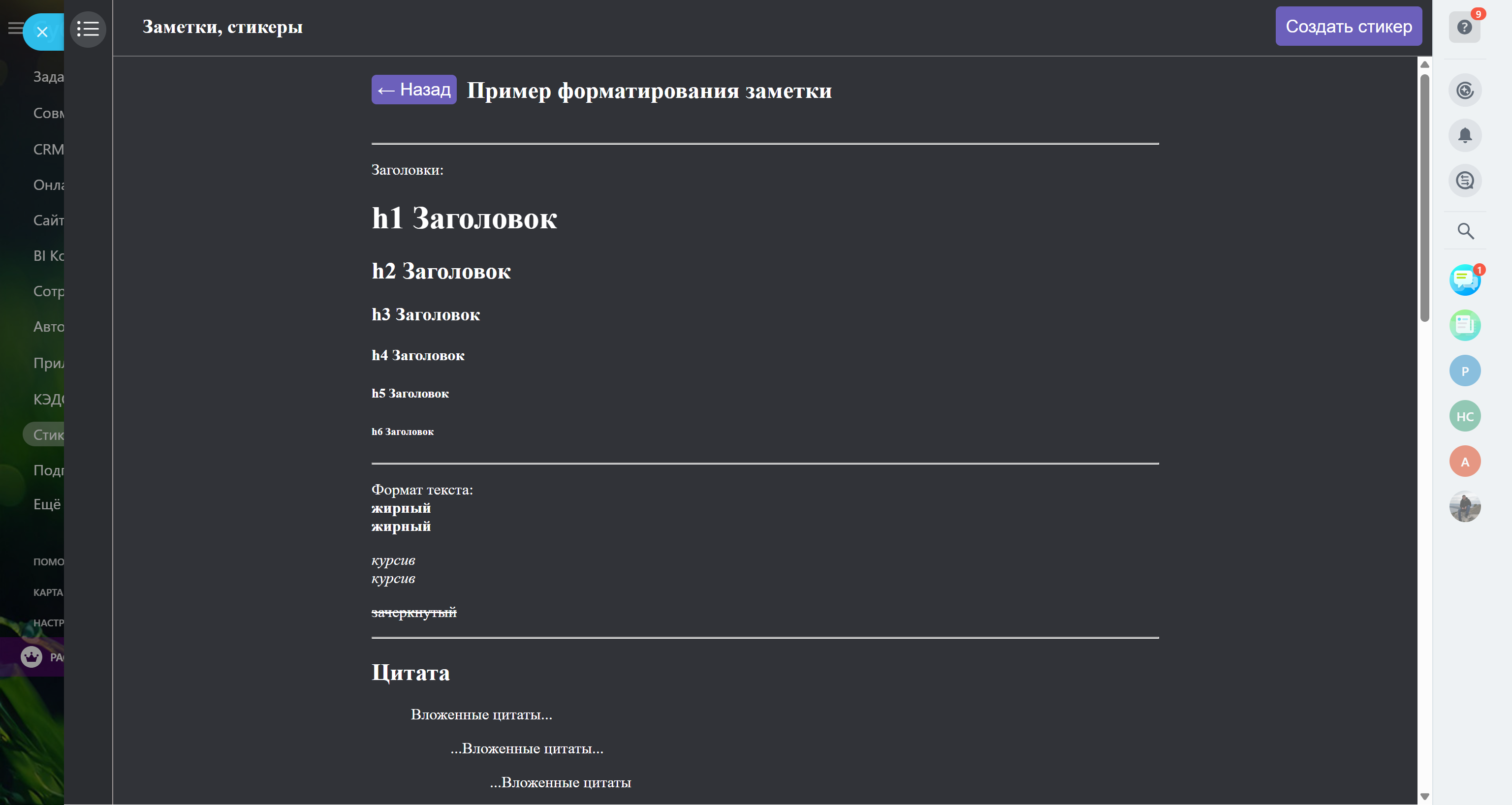This screenshot has height=805, width=1512.
Task: Open the hamburger menu at top left
Action: click(14, 28)
